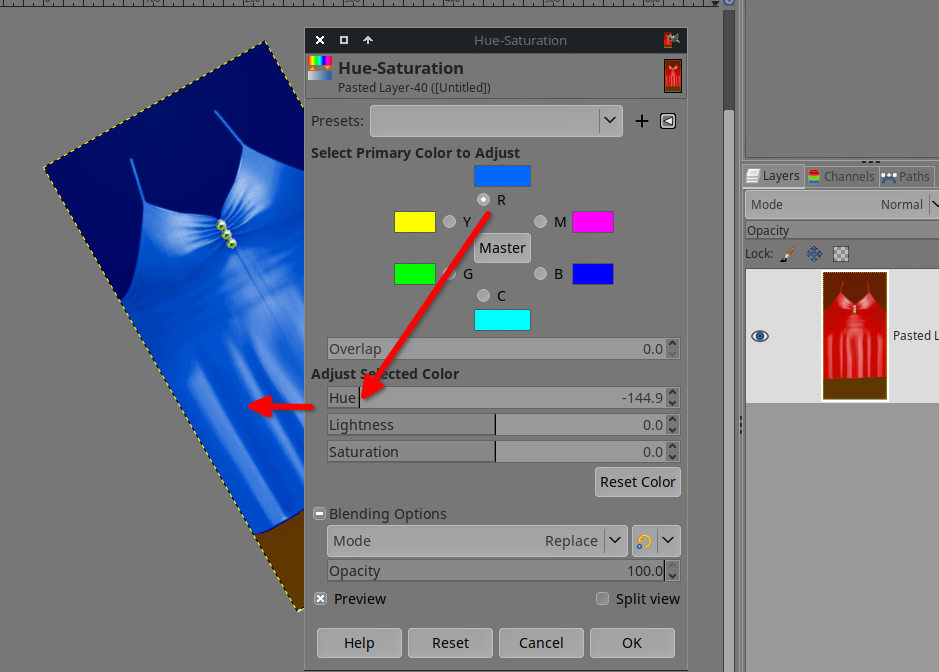Select the C primary color radio button
Image resolution: width=939 pixels, height=672 pixels.
tap(483, 295)
